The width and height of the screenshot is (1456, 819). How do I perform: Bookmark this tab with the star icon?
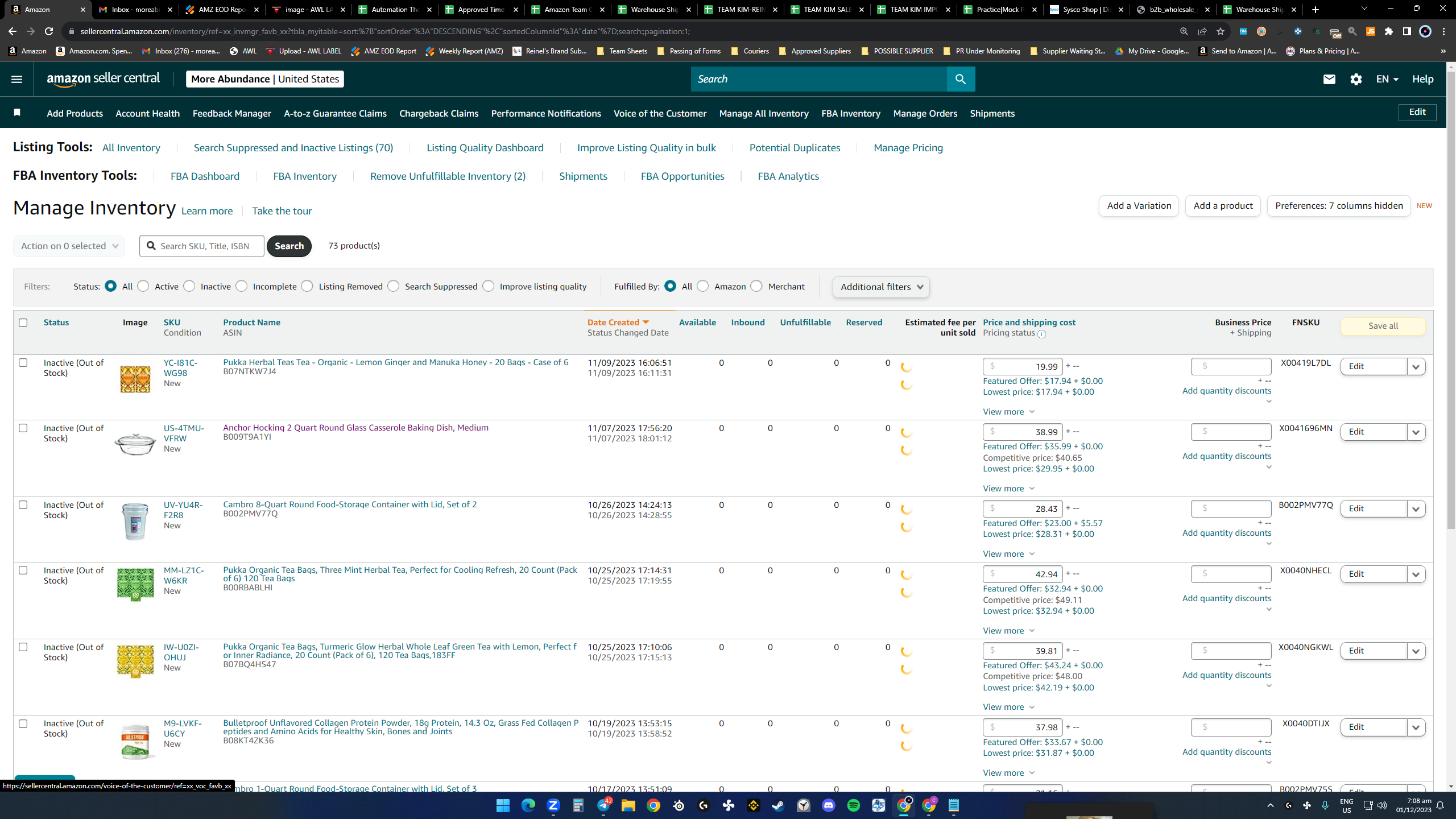[1221, 31]
